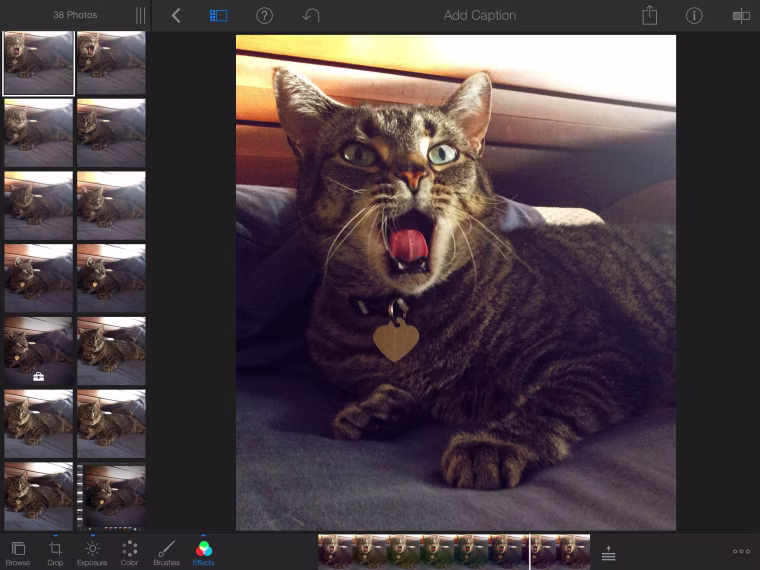The image size is (760, 570).
Task: Click the Add Caption field
Action: click(x=479, y=16)
